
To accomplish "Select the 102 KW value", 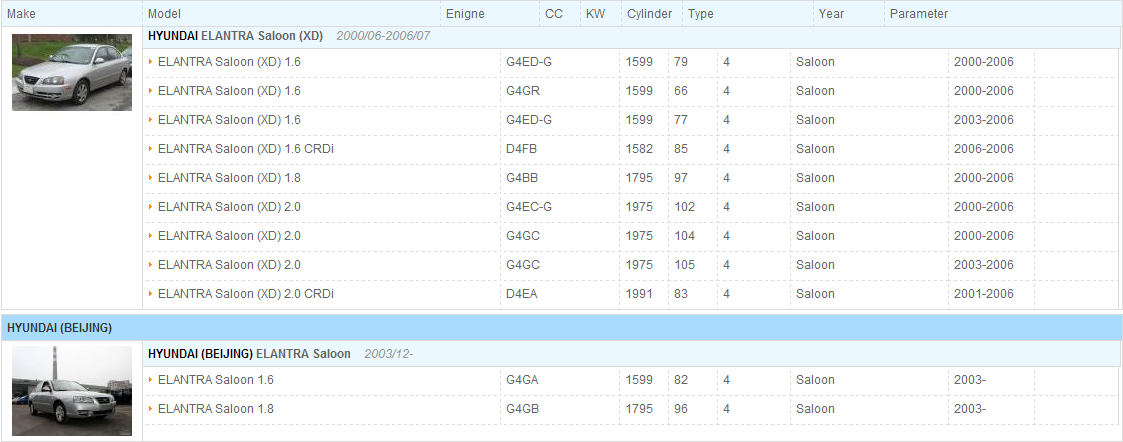I will coord(685,207).
